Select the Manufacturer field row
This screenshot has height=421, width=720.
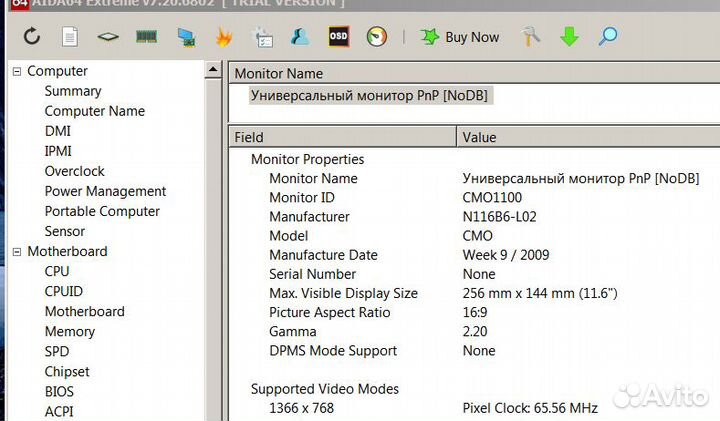pos(309,217)
